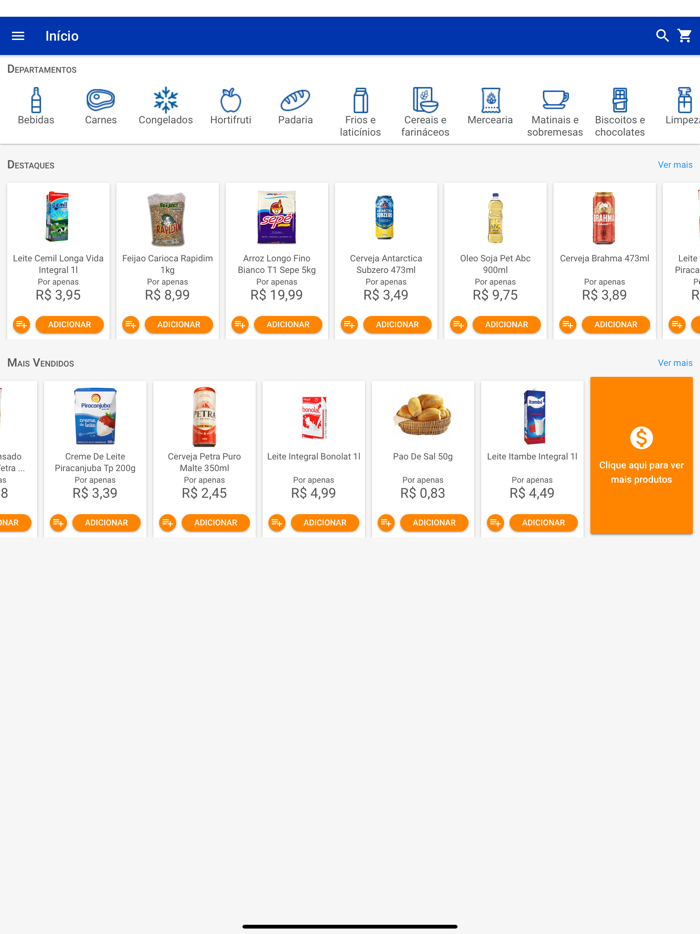Viewport: 700px width, 934px height.
Task: Select the Hortifruti department
Action: [x=231, y=106]
